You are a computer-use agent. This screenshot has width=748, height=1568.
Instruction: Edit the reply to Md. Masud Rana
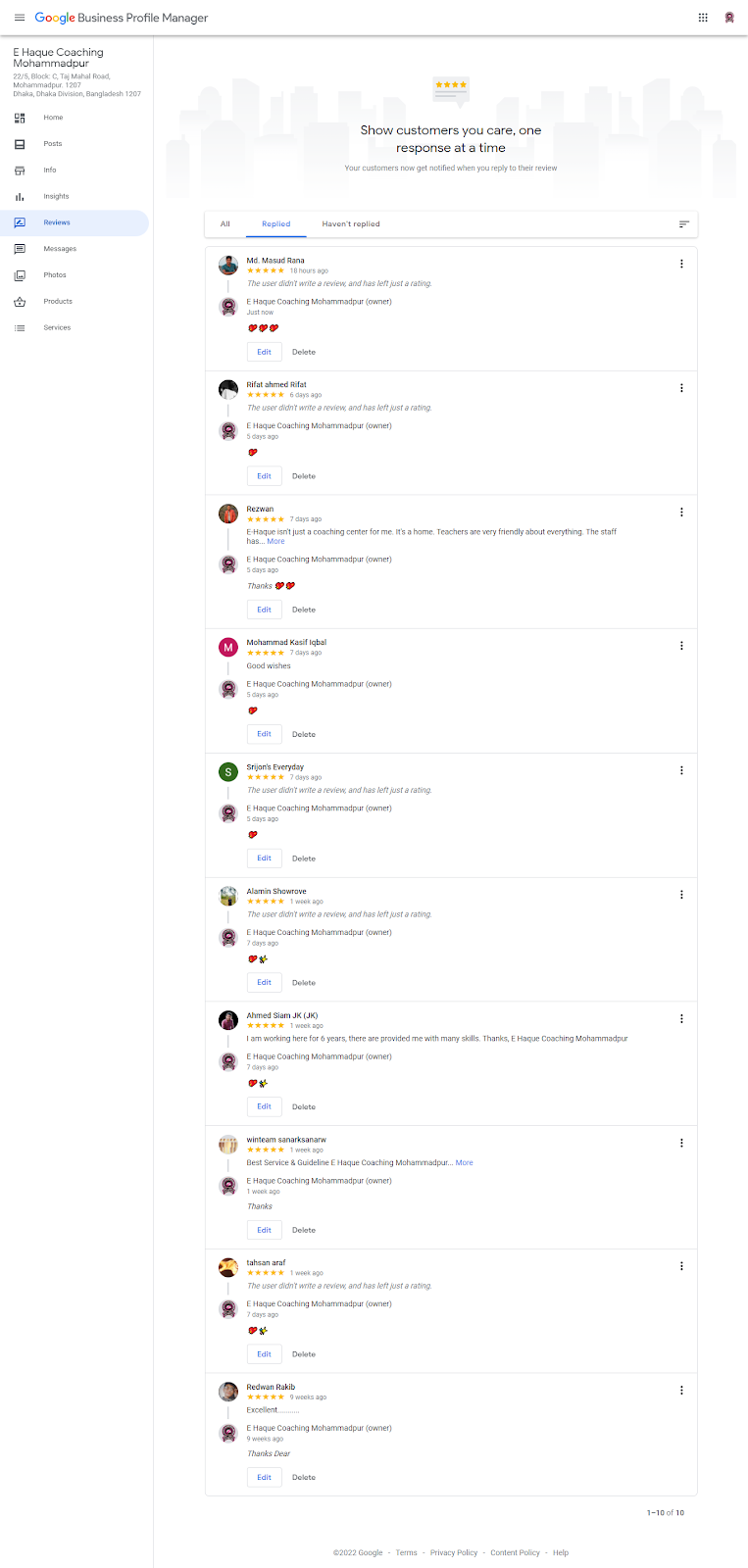264,352
